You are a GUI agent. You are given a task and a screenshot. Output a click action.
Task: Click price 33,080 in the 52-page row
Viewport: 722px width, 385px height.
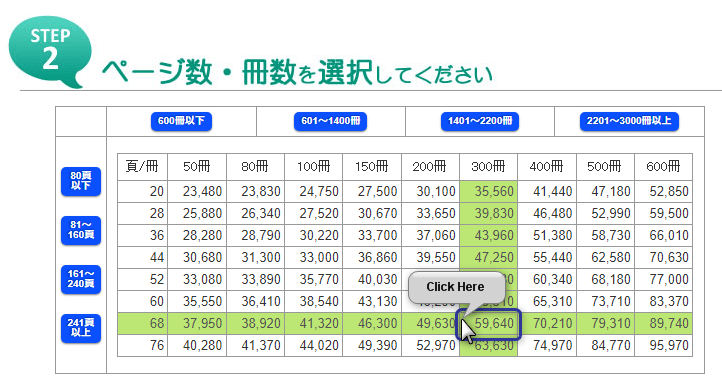[x=197, y=280]
